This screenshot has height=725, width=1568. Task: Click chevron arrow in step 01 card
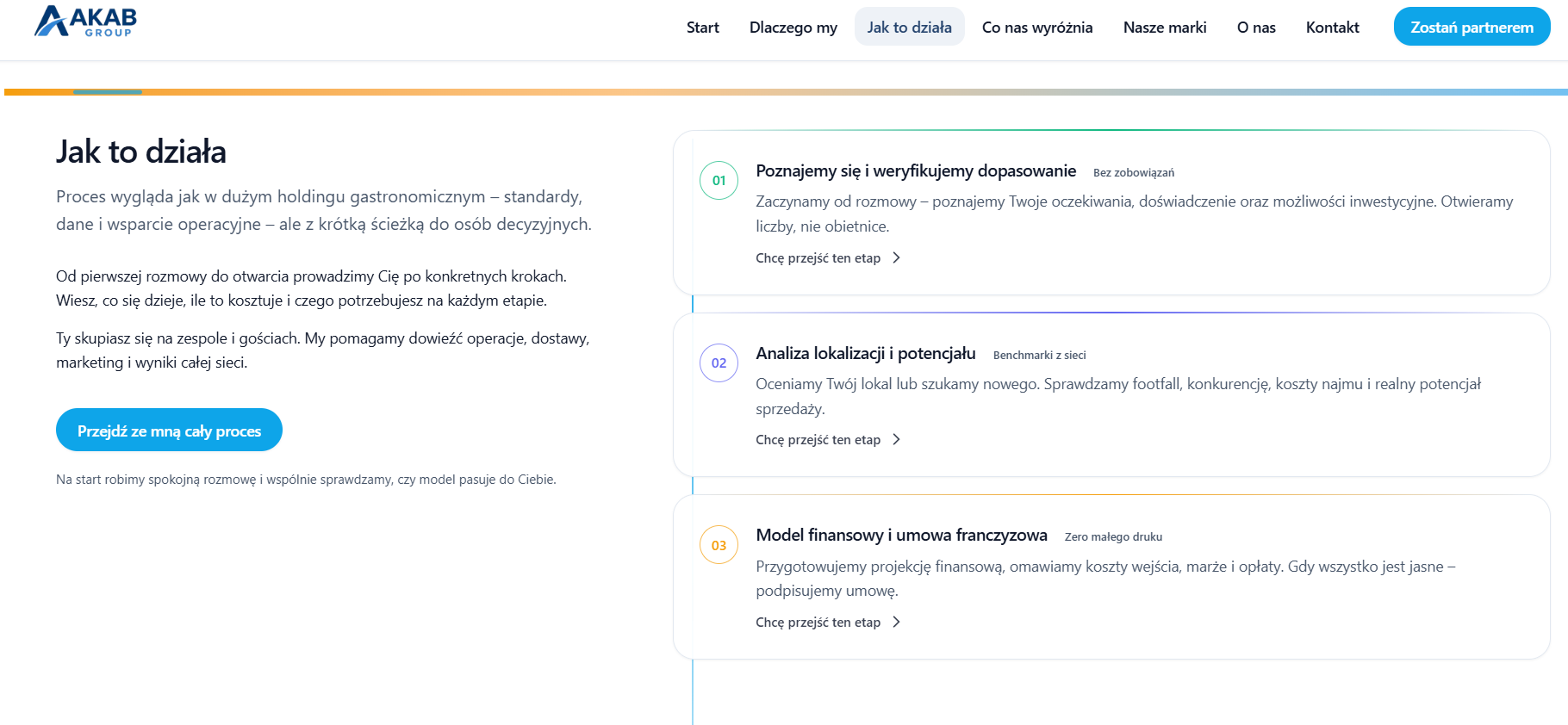click(896, 258)
